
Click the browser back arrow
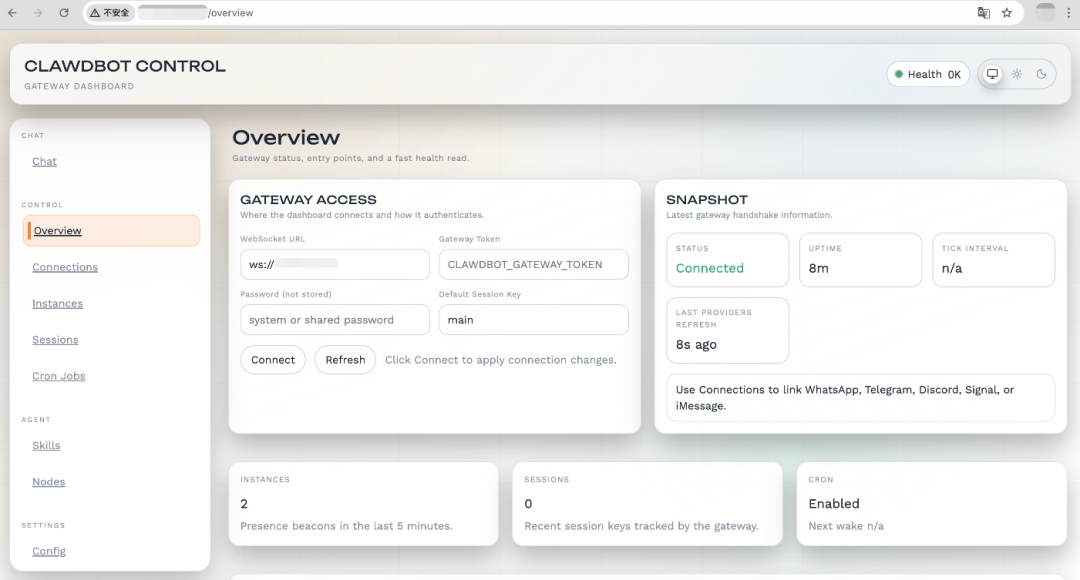[x=13, y=13]
